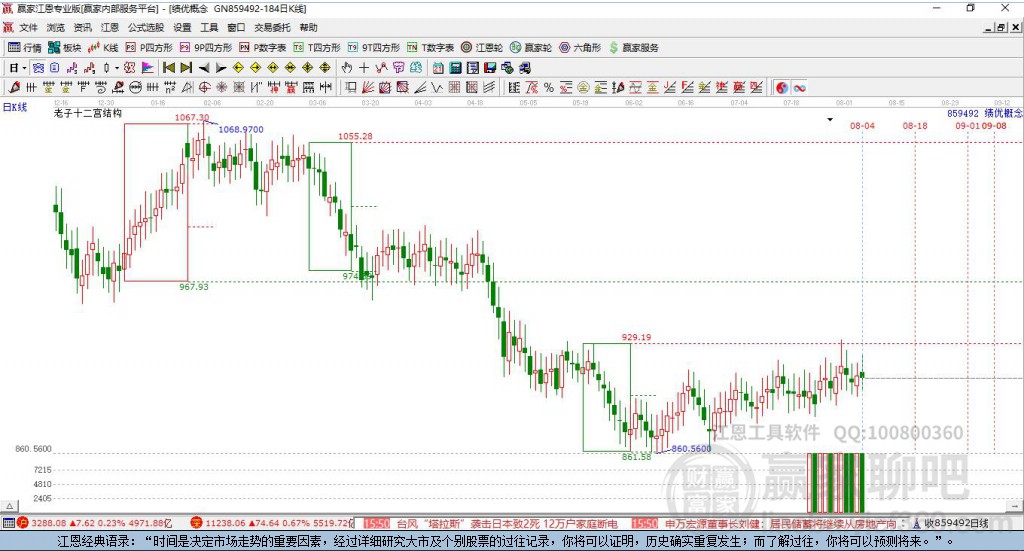The height and width of the screenshot is (551, 1024).
Task: Step chart left with black left arrow
Action: [204, 68]
